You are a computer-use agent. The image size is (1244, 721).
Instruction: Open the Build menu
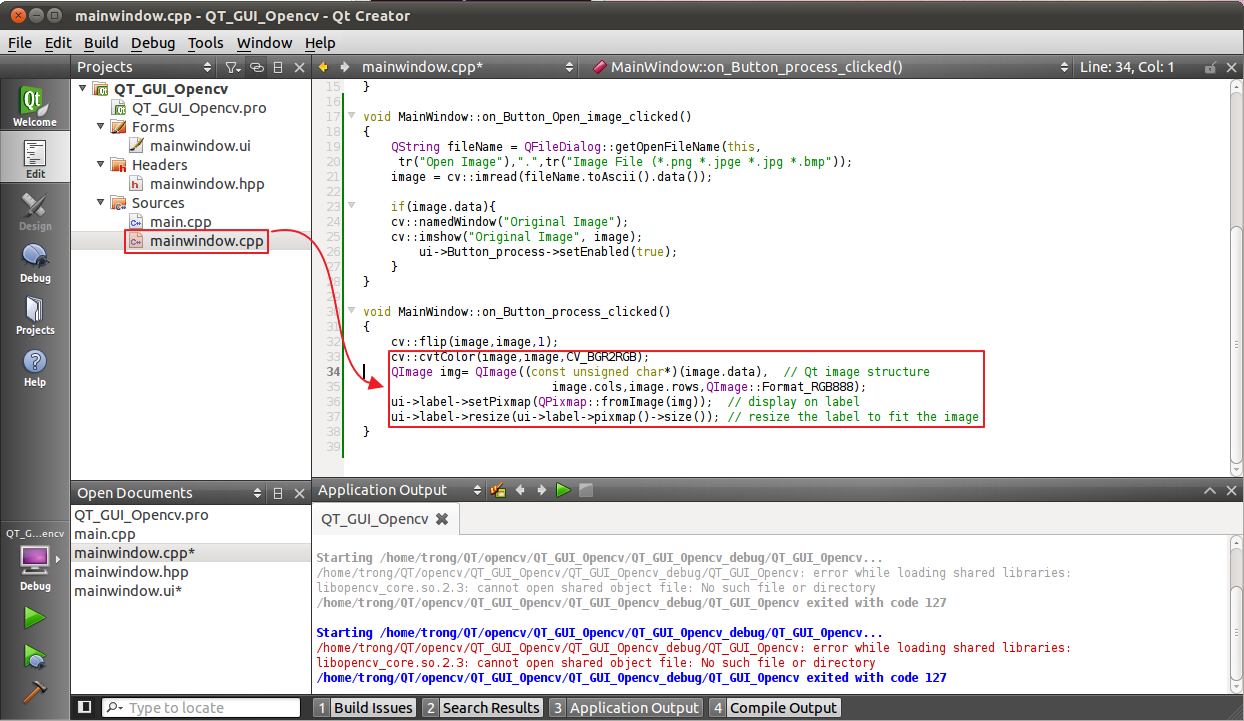pyautogui.click(x=100, y=43)
